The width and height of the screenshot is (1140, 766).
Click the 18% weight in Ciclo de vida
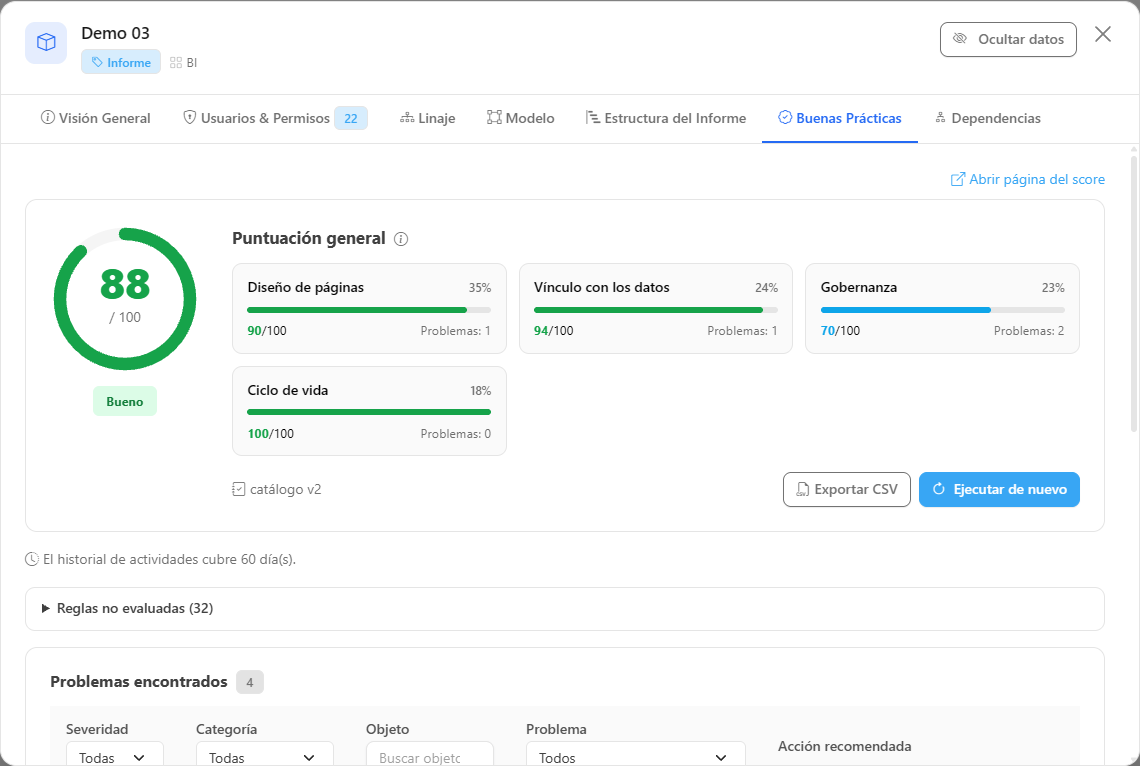[481, 391]
